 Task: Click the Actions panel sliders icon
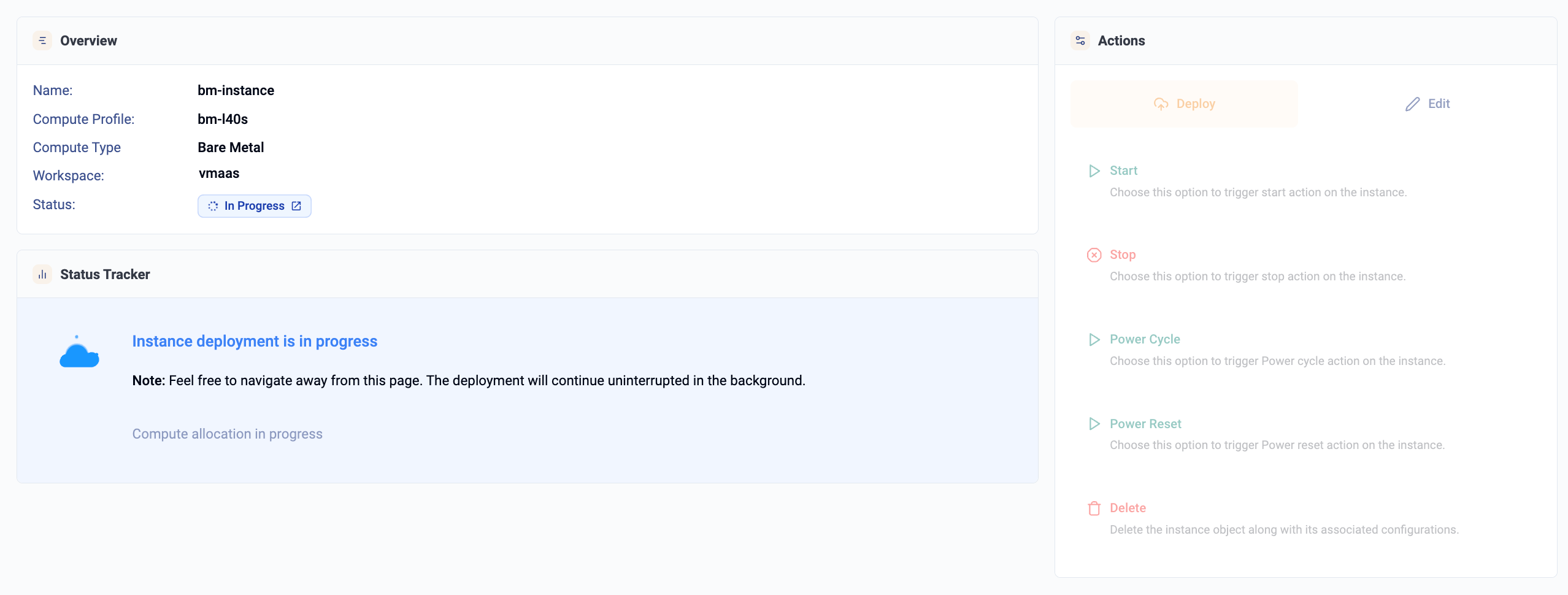tap(1080, 40)
